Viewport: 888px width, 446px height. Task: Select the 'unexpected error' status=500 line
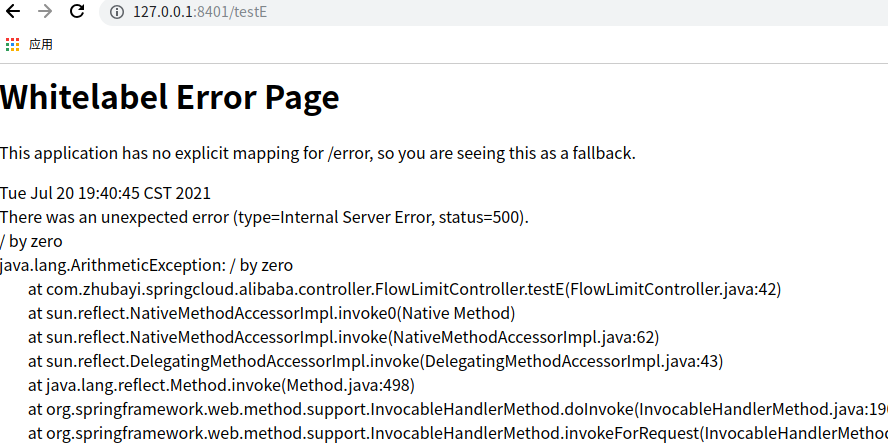[x=264, y=217]
